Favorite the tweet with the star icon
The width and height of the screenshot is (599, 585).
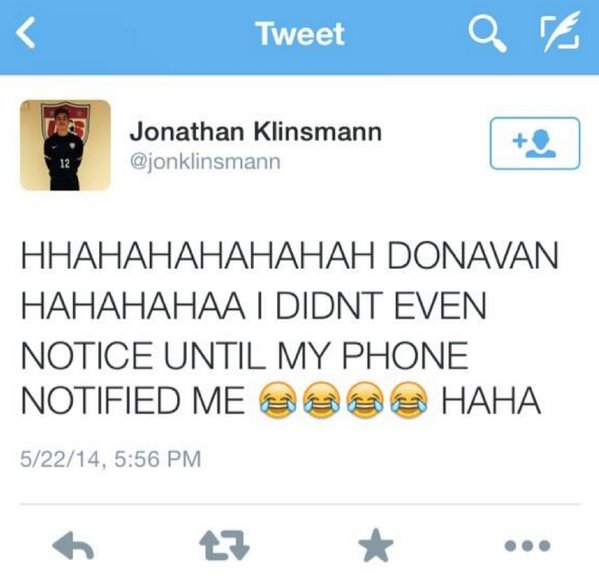[x=376, y=545]
